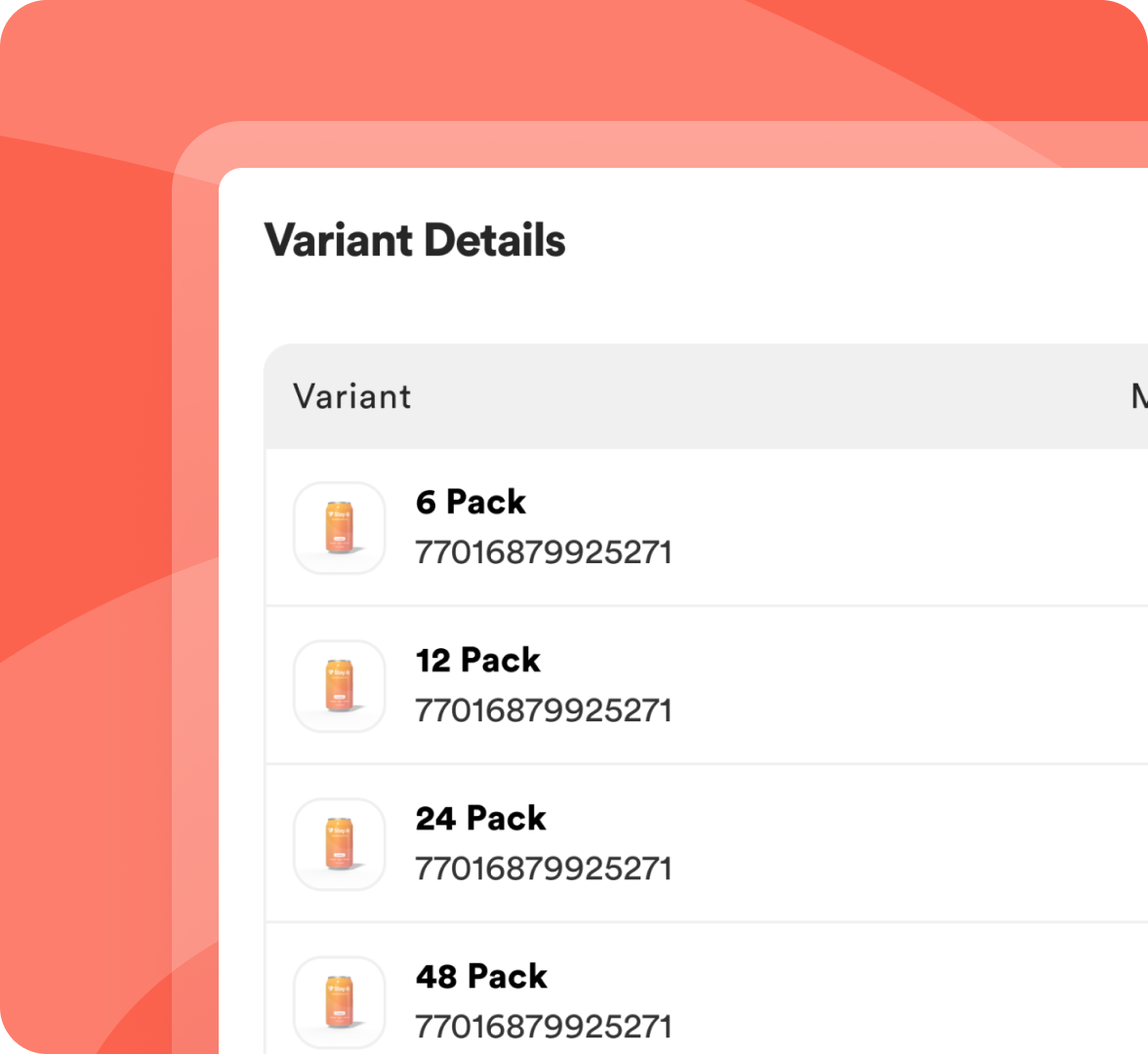
Task: Open the 24 Pack variant name
Action: [480, 819]
